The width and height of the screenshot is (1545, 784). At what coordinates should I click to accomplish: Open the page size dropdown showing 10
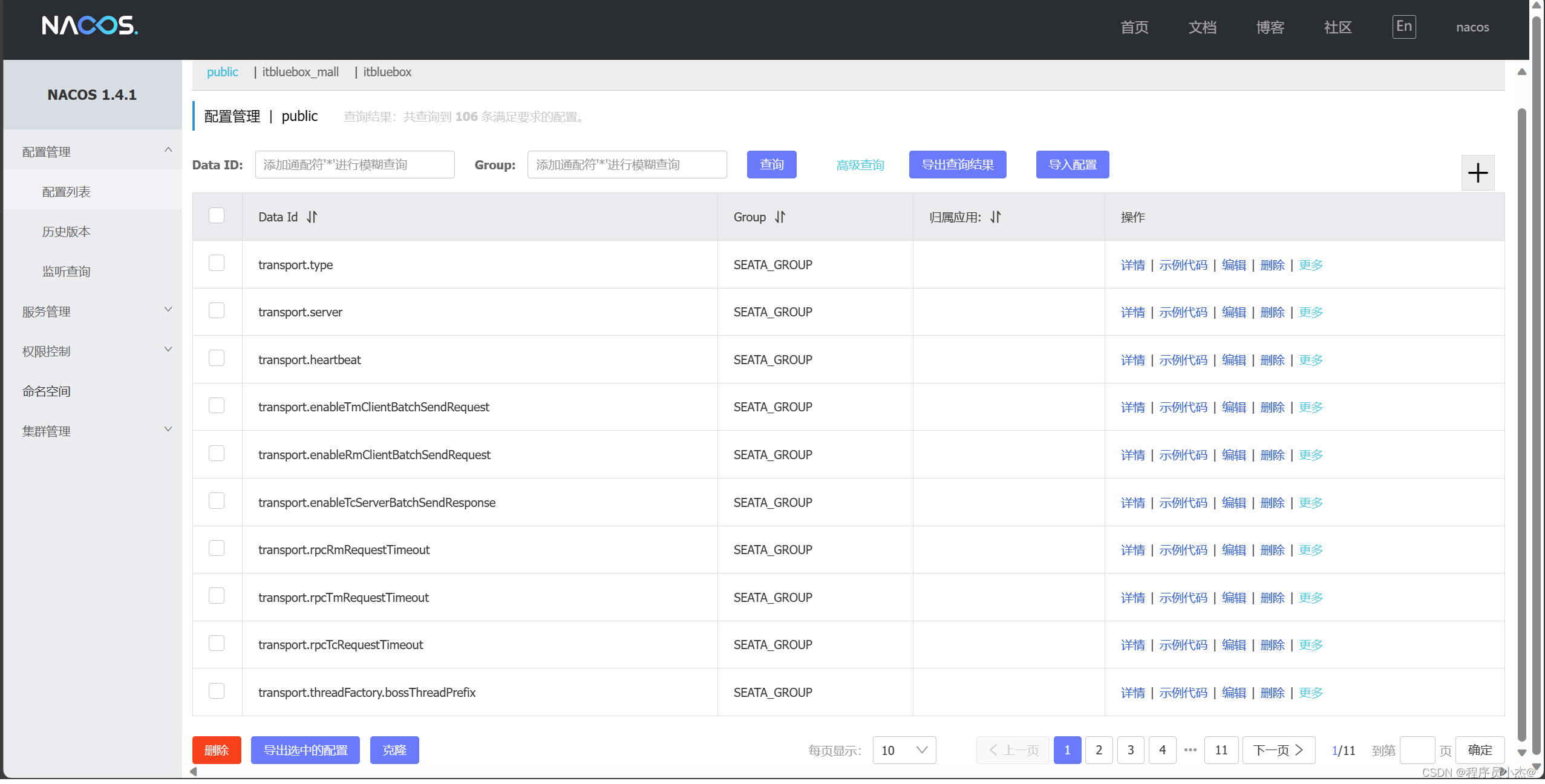pos(904,750)
